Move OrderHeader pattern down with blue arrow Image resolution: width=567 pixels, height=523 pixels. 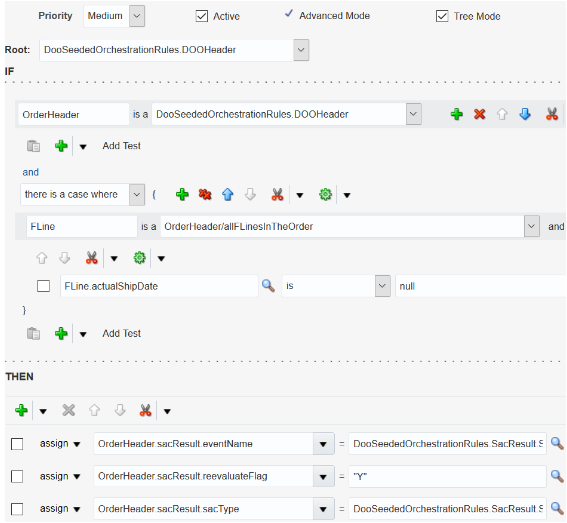click(525, 114)
